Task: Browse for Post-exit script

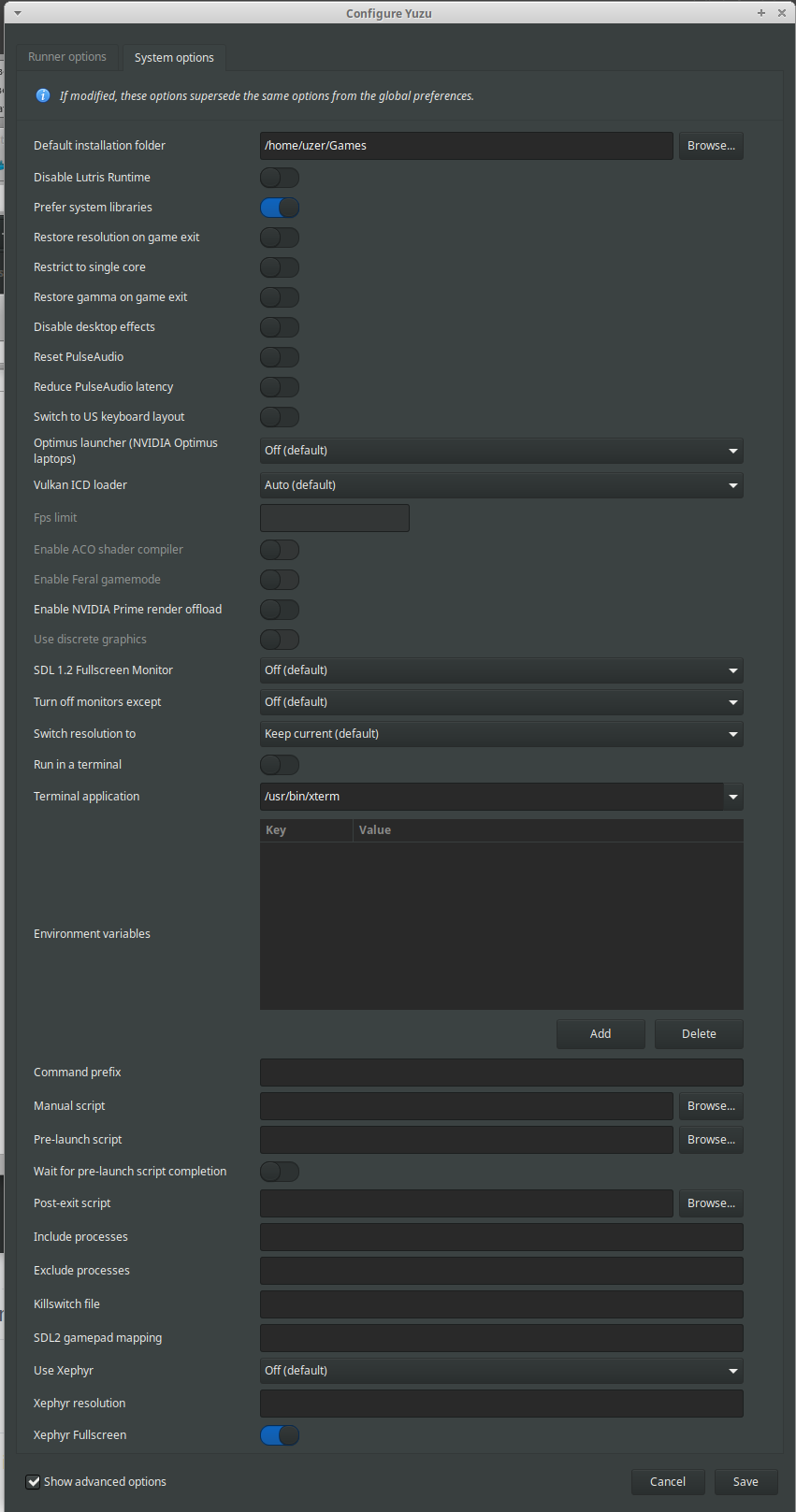Action: 711,1203
